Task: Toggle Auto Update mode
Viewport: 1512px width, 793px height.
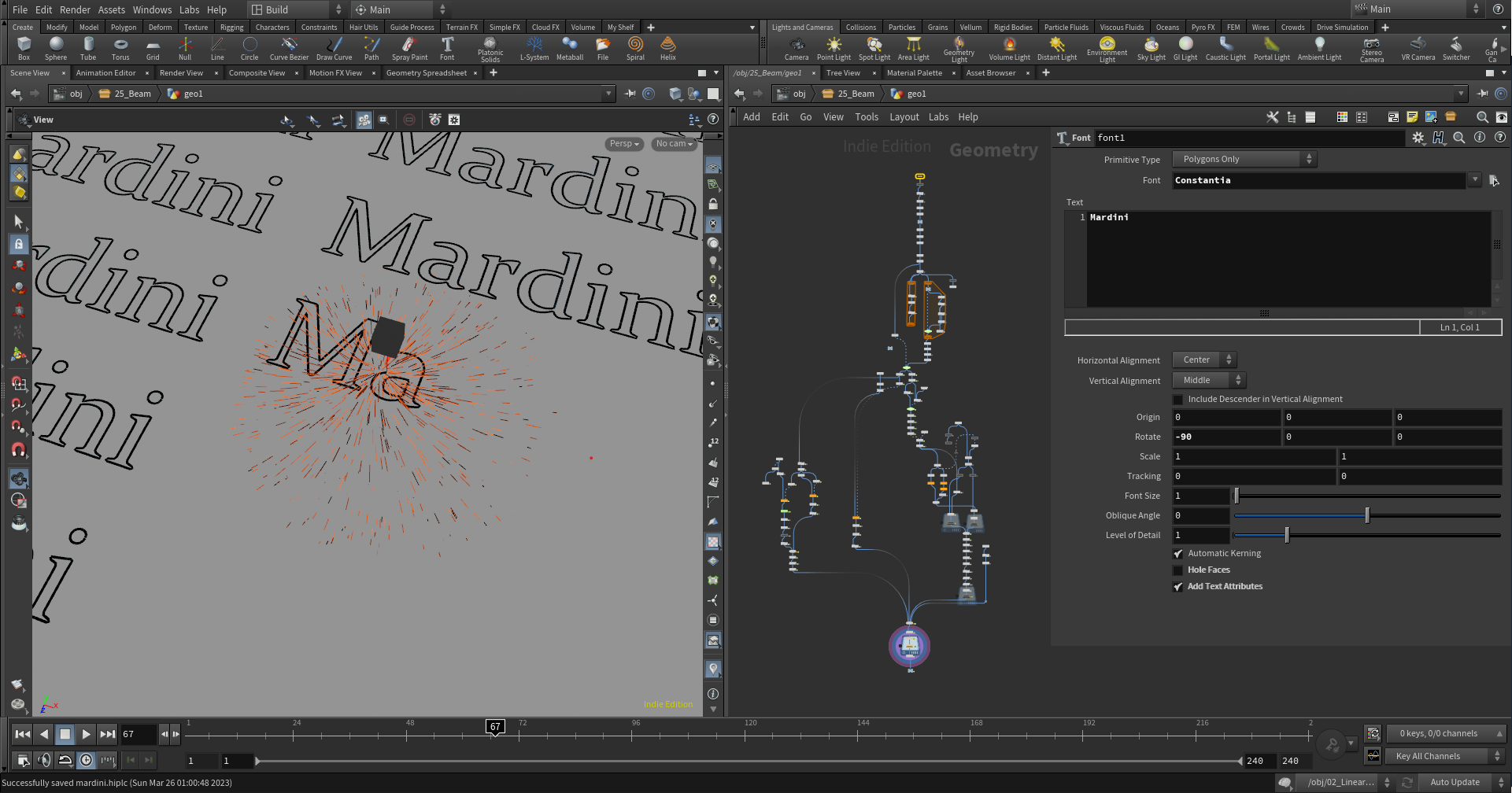Action: [1461, 782]
